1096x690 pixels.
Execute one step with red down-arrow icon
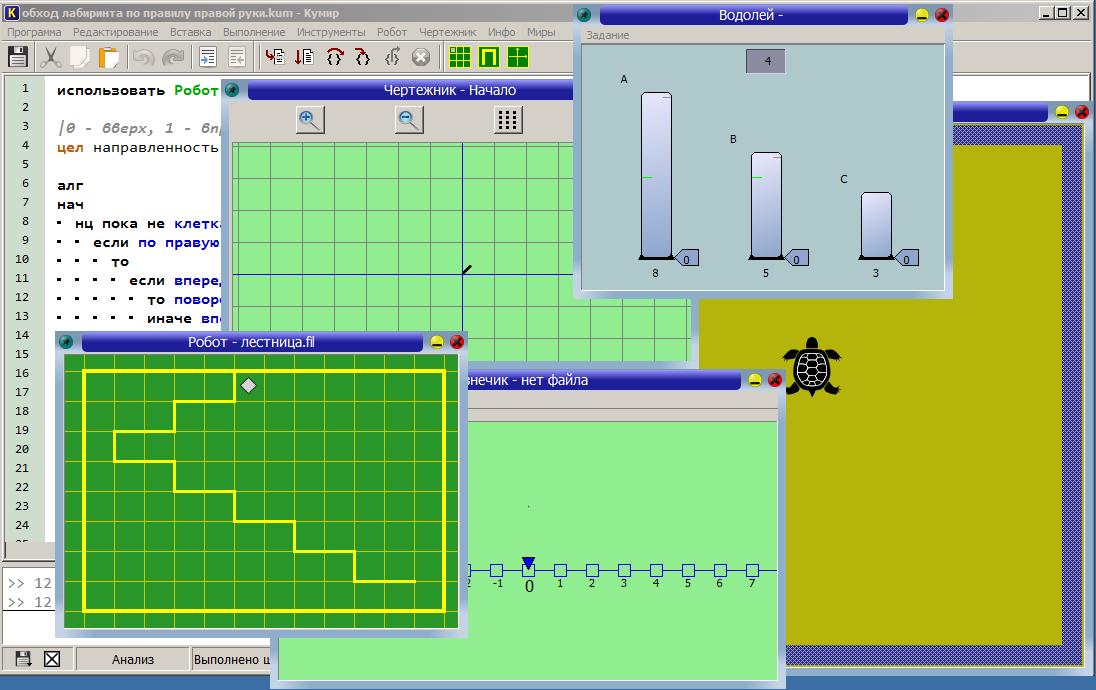(x=304, y=57)
